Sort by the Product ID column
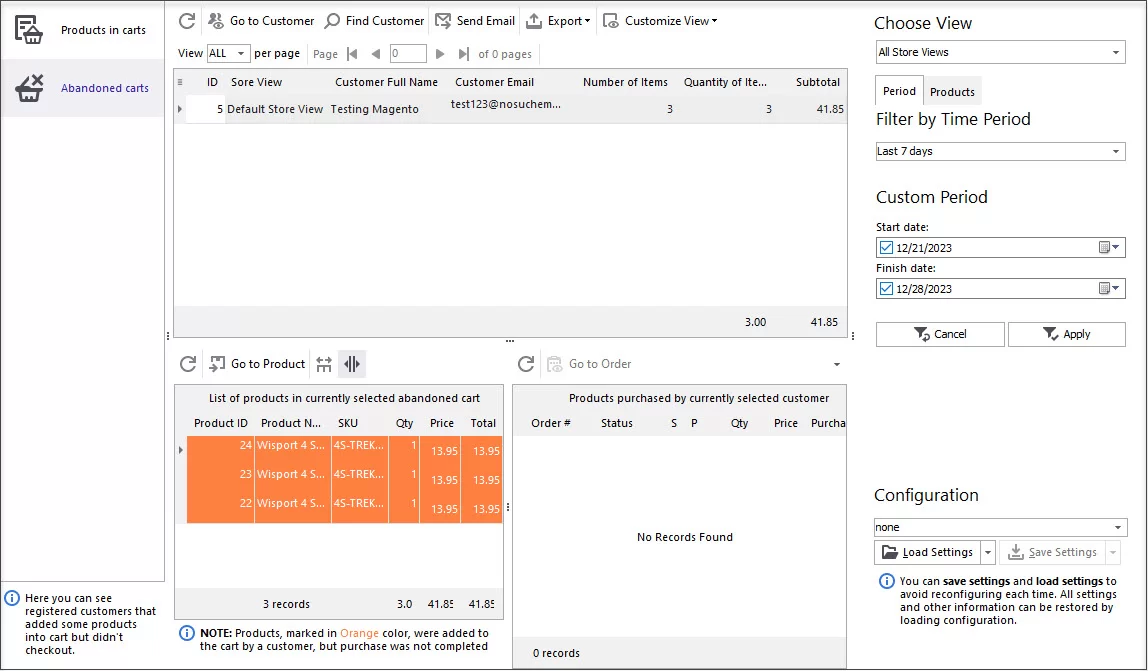The width and height of the screenshot is (1148, 671). 220,423
